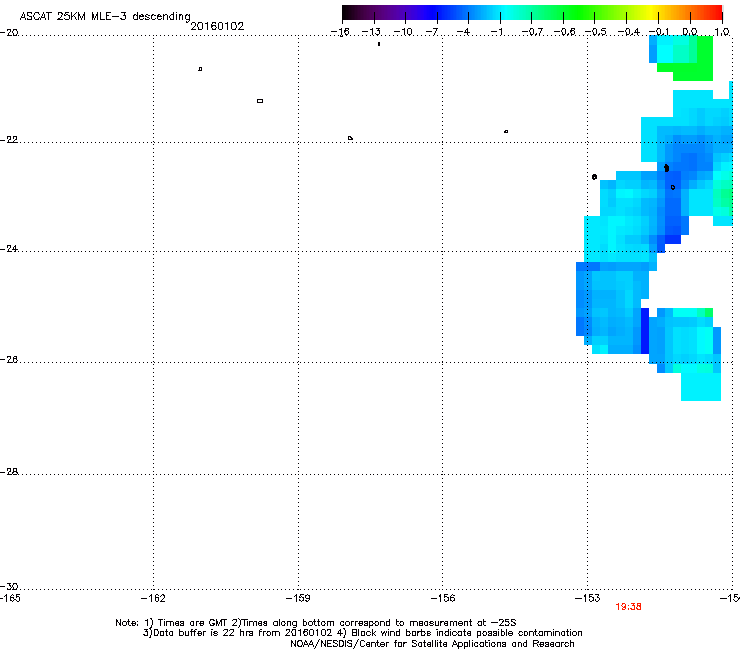Screen dimensions: 740x650
Task: Click the ASCAT 25KM MLE-3 descending title
Action: (105, 16)
